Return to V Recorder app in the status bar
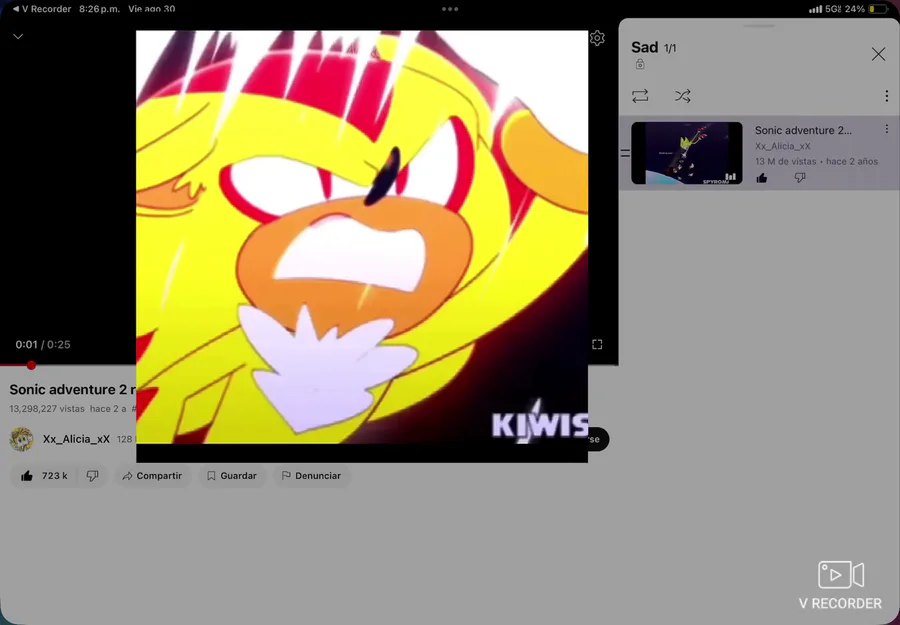The width and height of the screenshot is (900, 625). click(41, 9)
